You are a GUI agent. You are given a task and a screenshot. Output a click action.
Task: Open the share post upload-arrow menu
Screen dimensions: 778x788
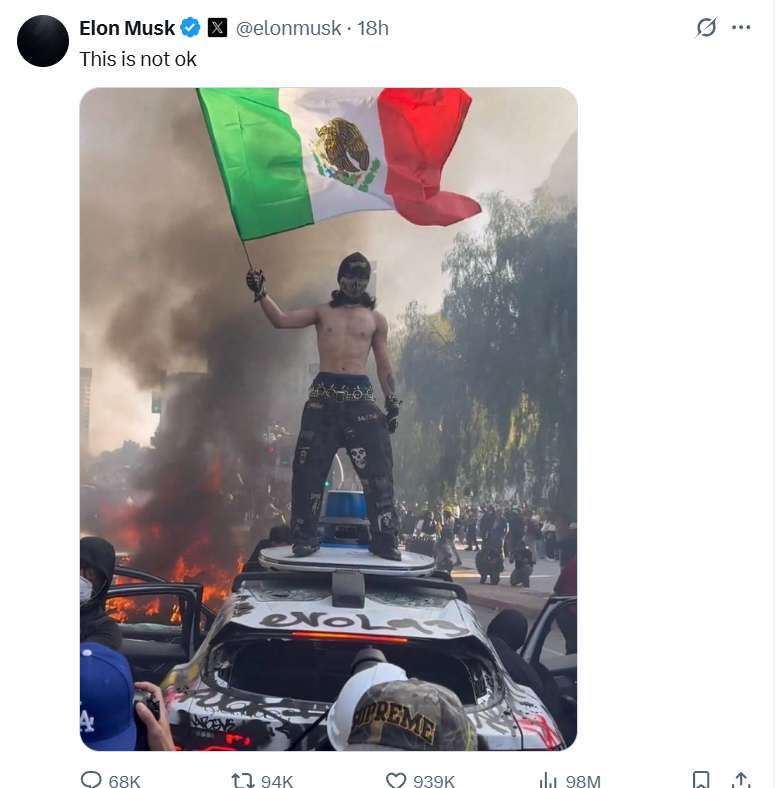coord(741,780)
